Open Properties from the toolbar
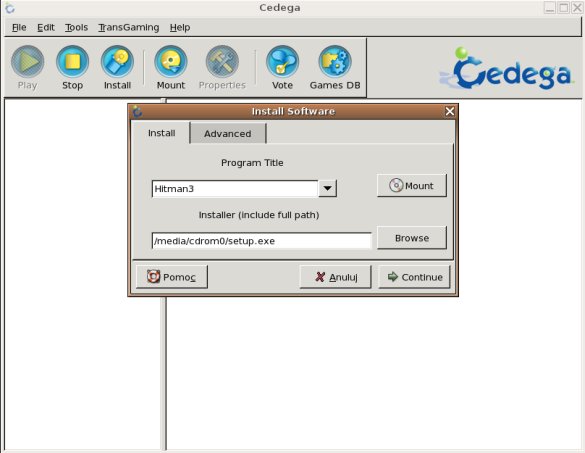The image size is (585, 453). pos(222,67)
